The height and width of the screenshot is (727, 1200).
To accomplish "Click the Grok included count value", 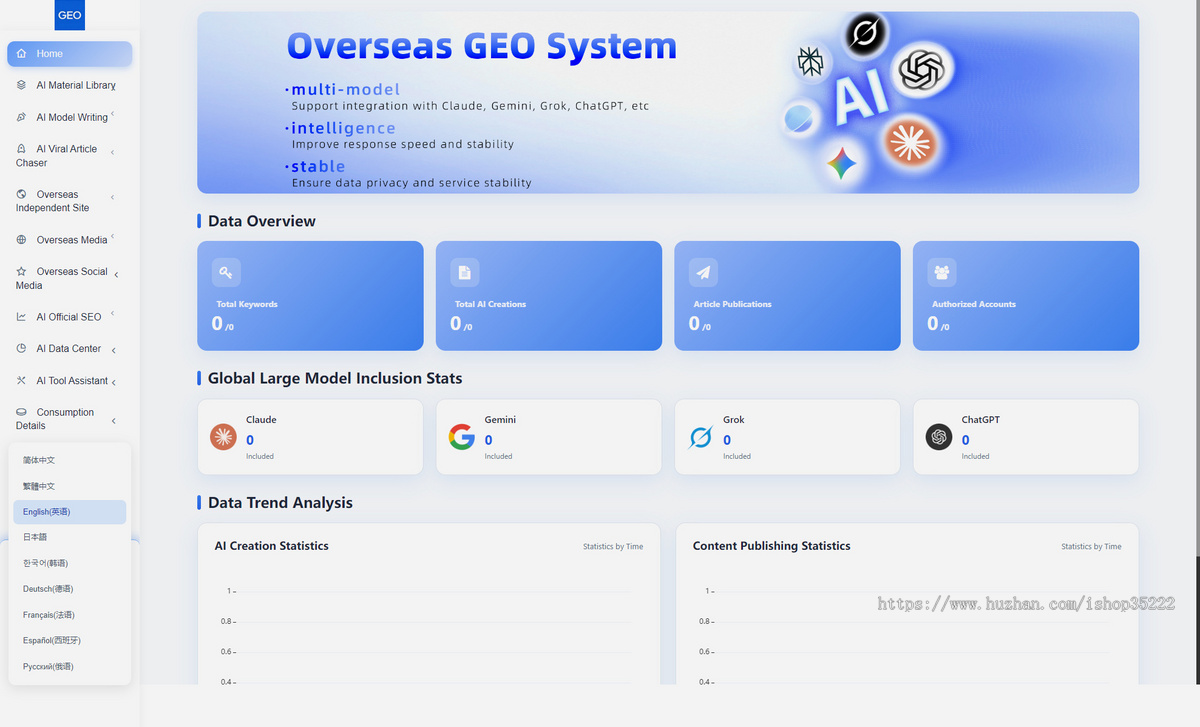I will pos(727,440).
